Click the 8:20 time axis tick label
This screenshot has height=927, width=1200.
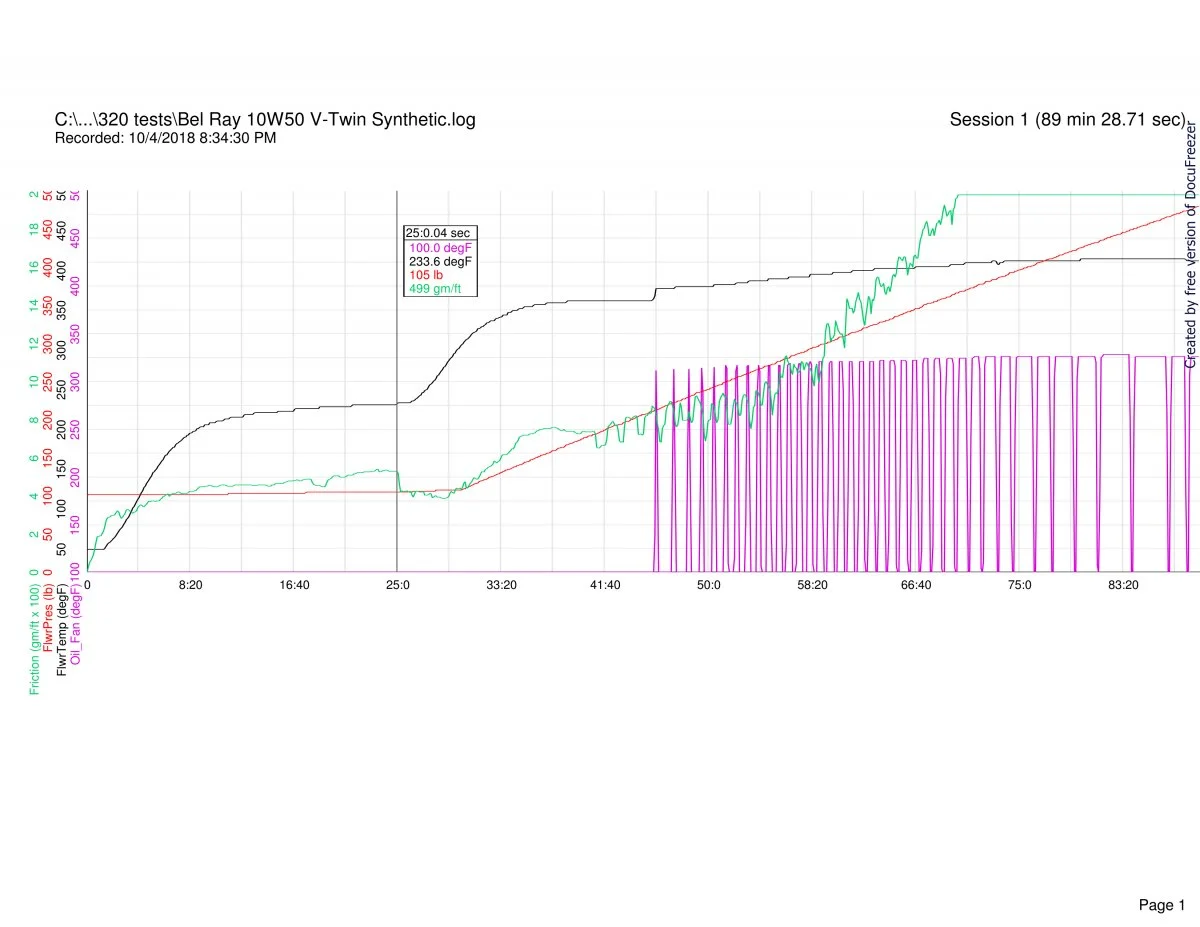(191, 585)
